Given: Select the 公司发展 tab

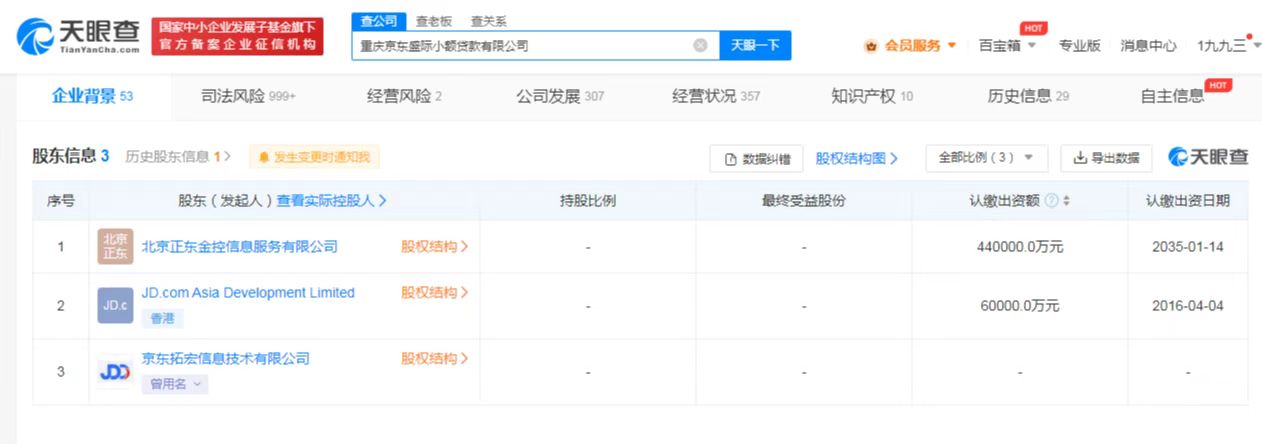Looking at the screenshot, I should click(x=560, y=96).
